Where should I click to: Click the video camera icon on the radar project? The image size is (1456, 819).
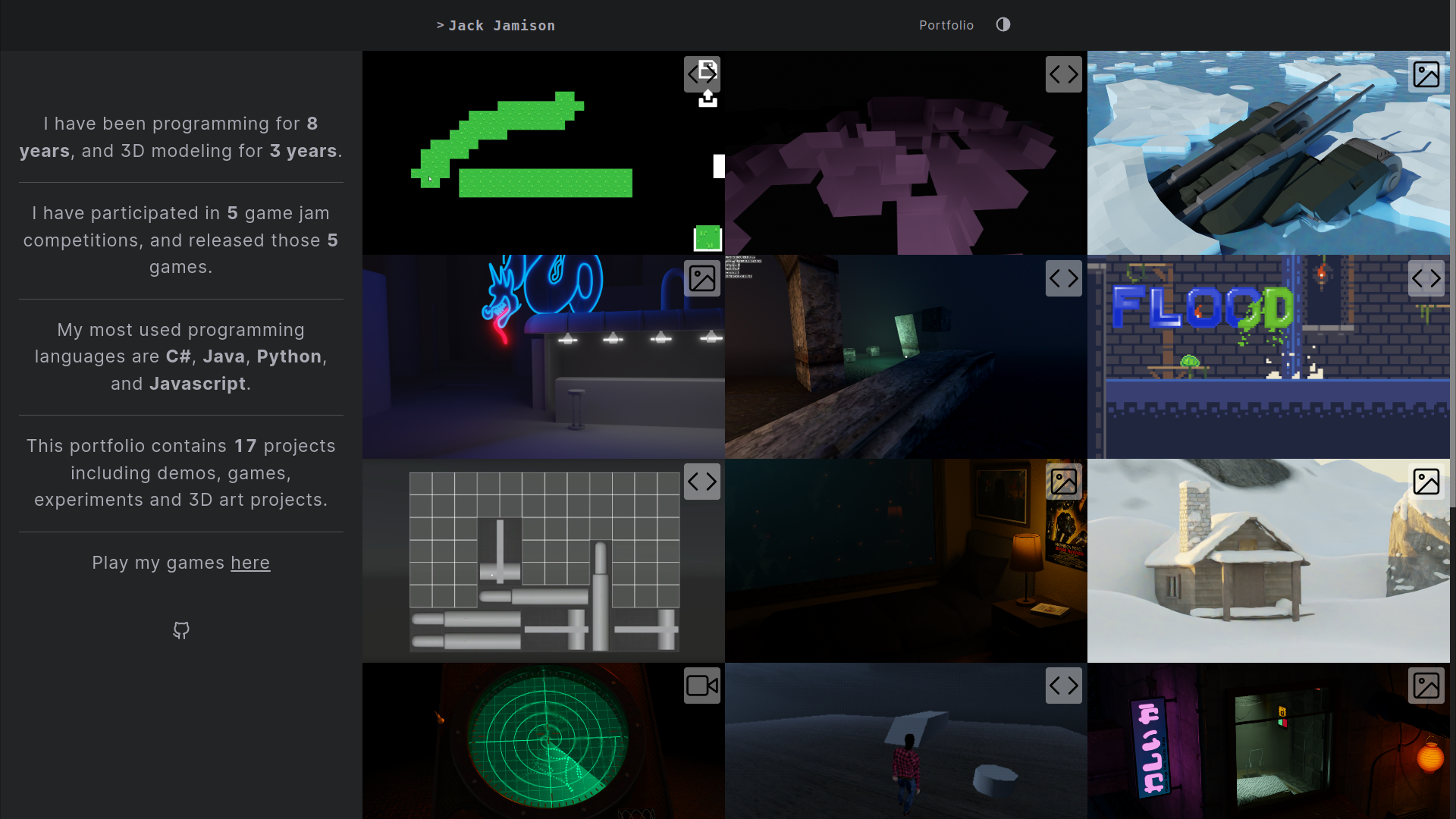[701, 686]
